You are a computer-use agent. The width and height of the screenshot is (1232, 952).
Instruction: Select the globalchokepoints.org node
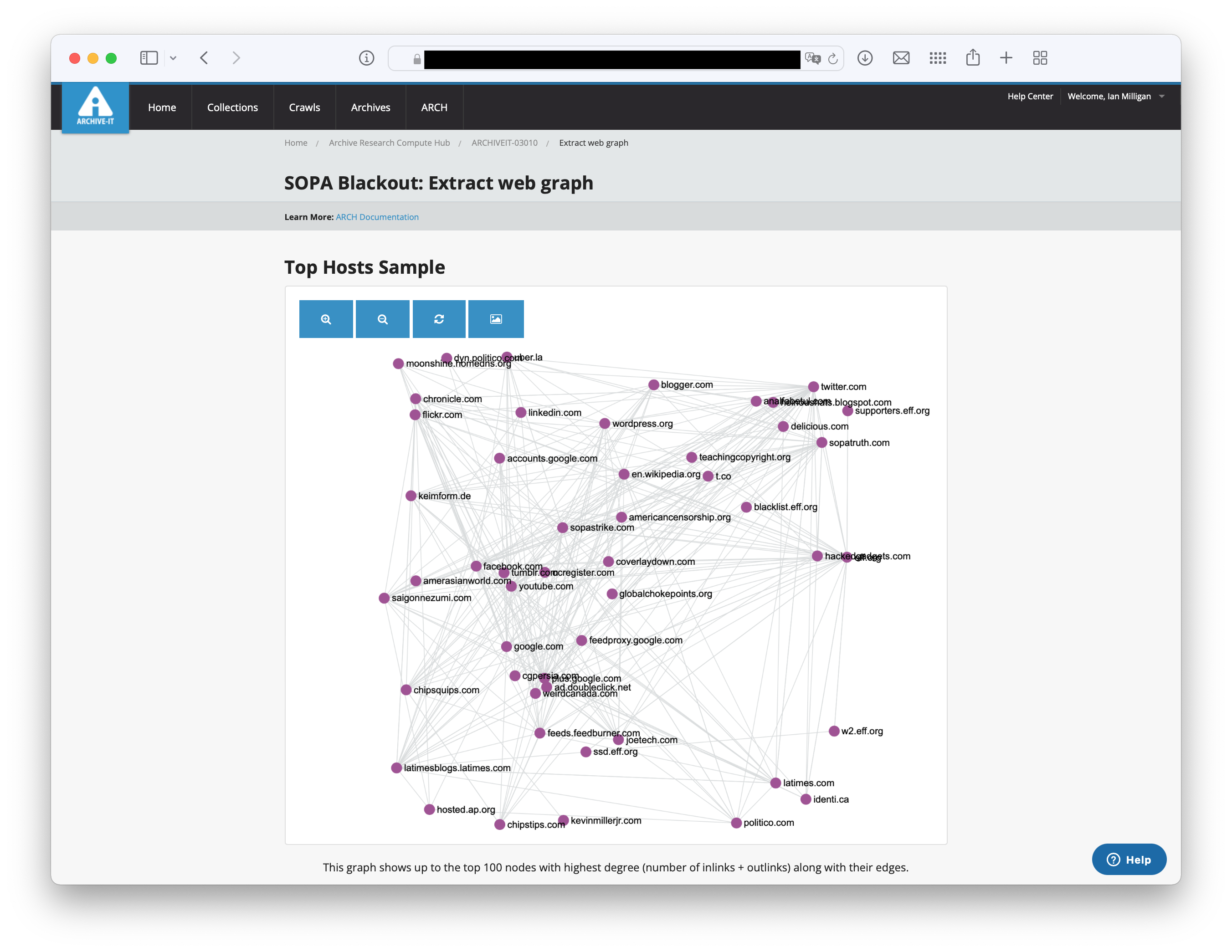(611, 594)
